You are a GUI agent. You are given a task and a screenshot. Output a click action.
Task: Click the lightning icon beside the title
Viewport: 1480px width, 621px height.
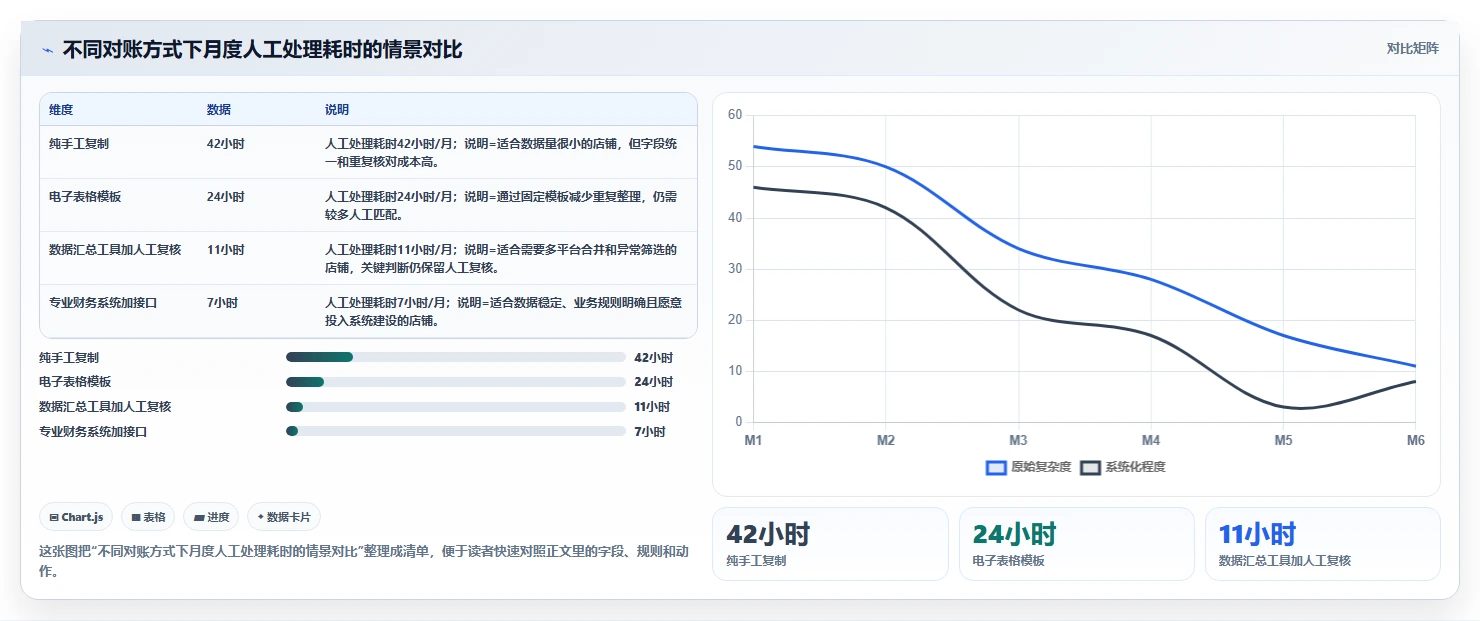(x=48, y=50)
